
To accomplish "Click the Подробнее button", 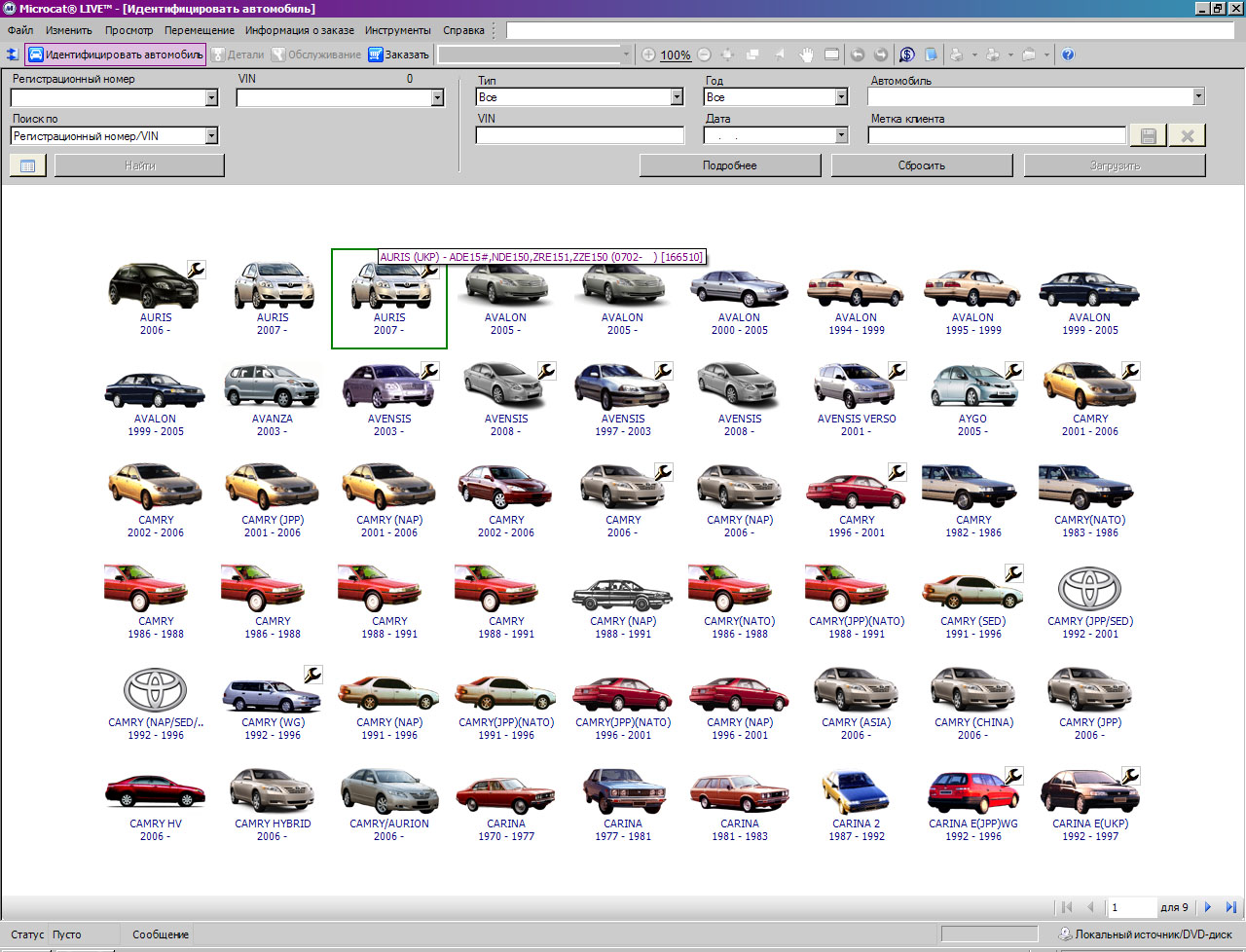I will 729,165.
